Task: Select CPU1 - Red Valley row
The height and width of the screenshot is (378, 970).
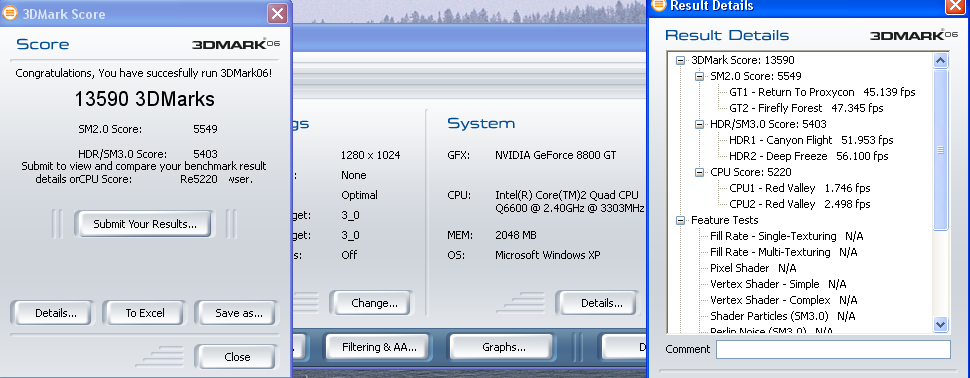Action: pyautogui.click(x=799, y=188)
